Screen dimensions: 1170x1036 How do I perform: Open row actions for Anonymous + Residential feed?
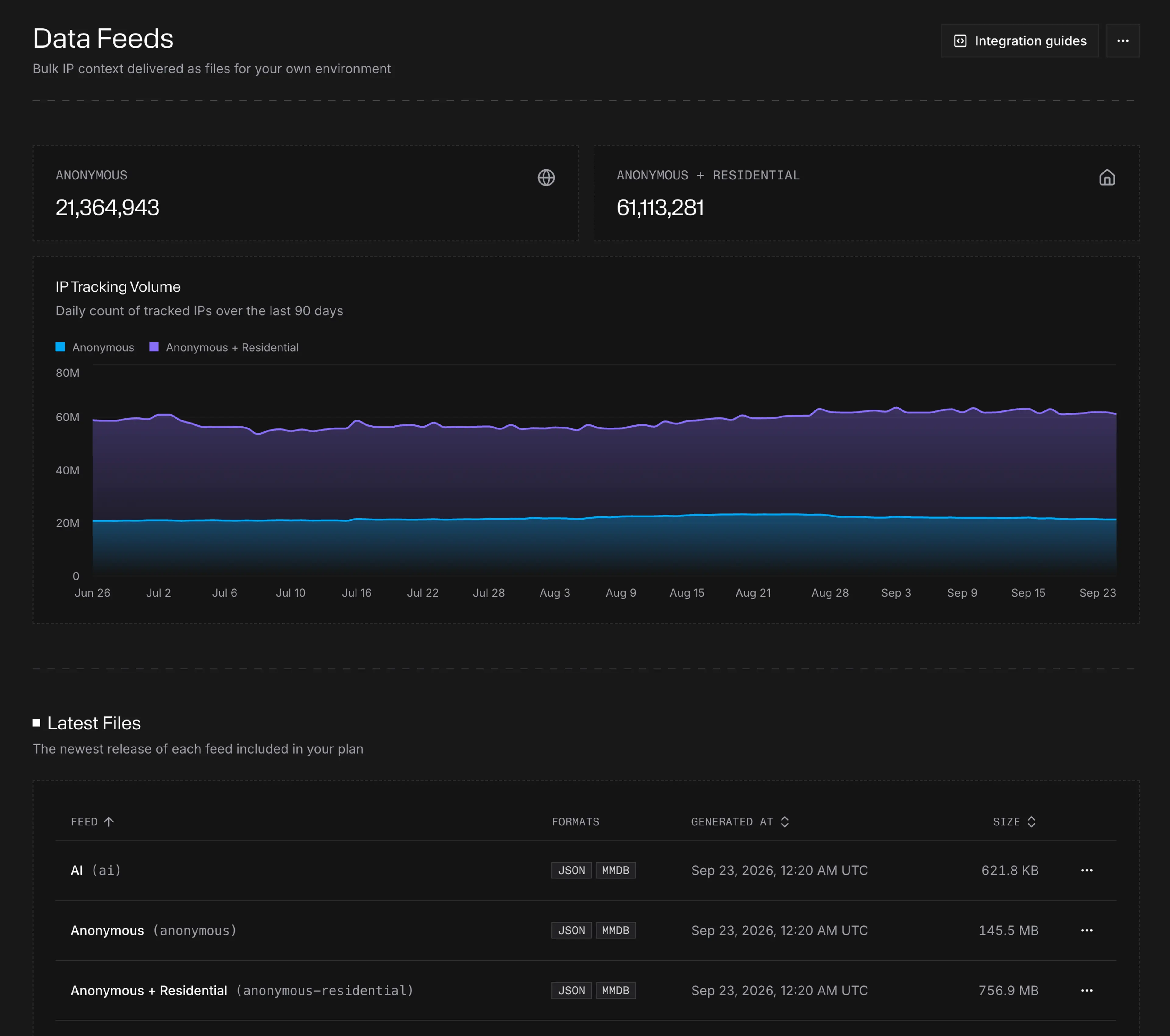tap(1087, 990)
